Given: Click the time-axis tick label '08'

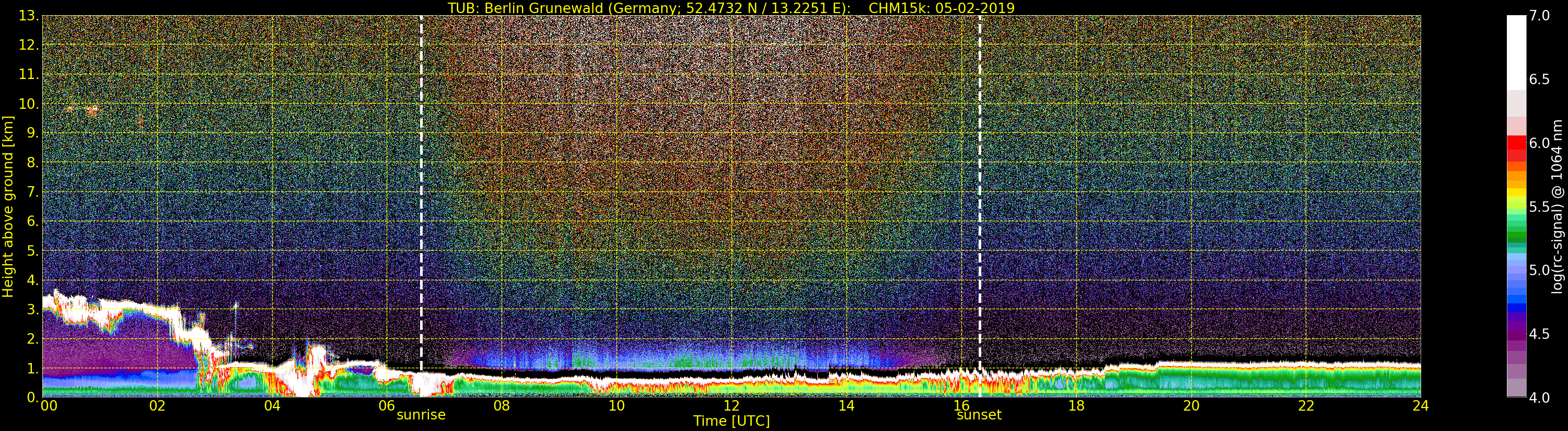Looking at the screenshot, I should (502, 405).
